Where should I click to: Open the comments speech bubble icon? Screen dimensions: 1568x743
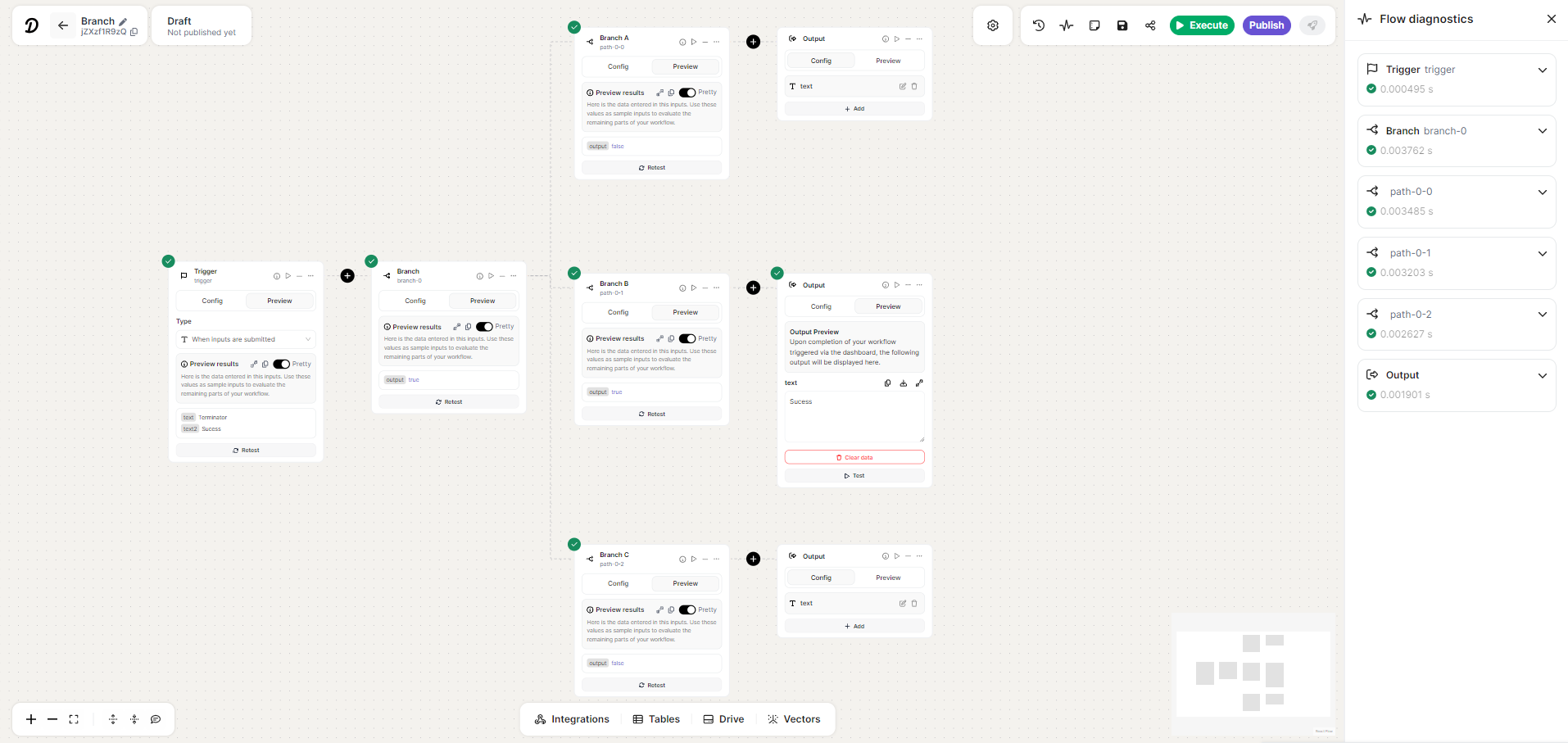coord(156,719)
